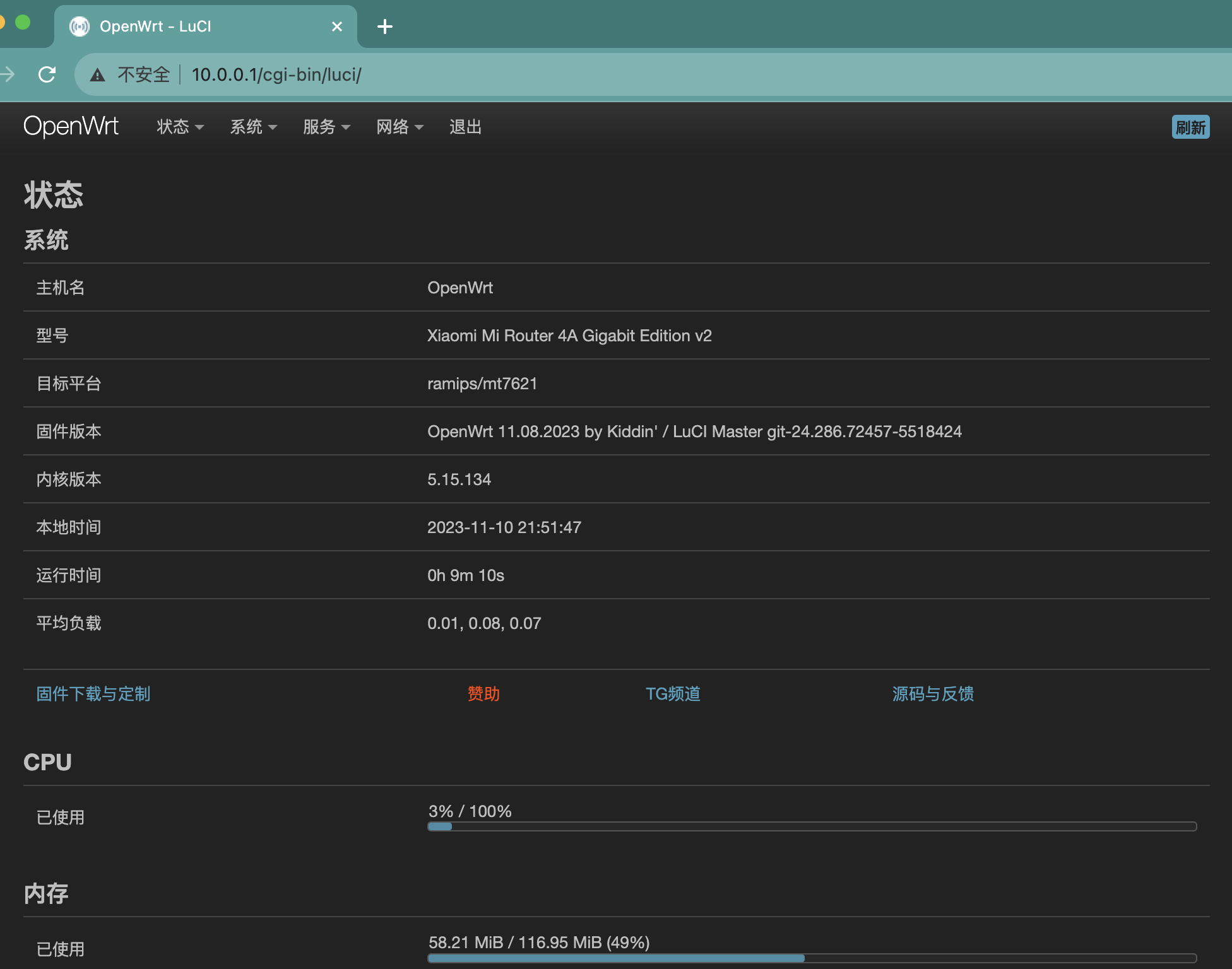Open the 状态 dropdown menu

coord(180,127)
